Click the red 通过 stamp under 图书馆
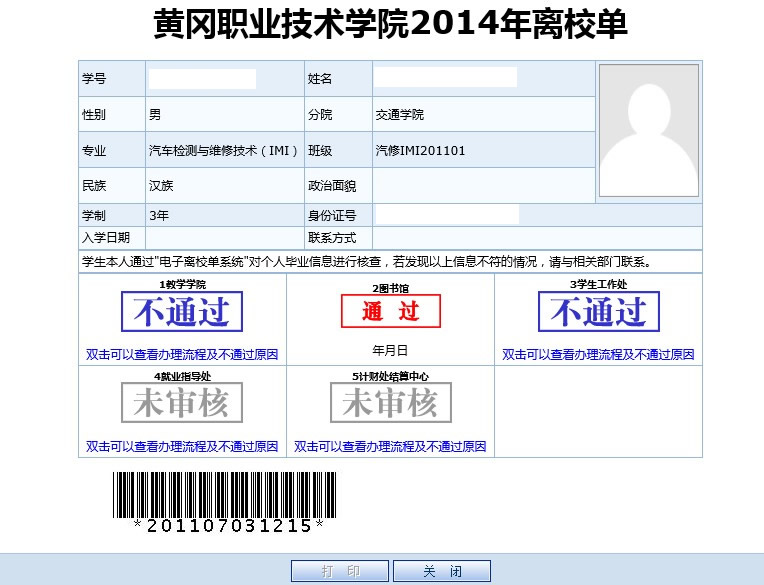The width and height of the screenshot is (764, 585). click(x=390, y=312)
